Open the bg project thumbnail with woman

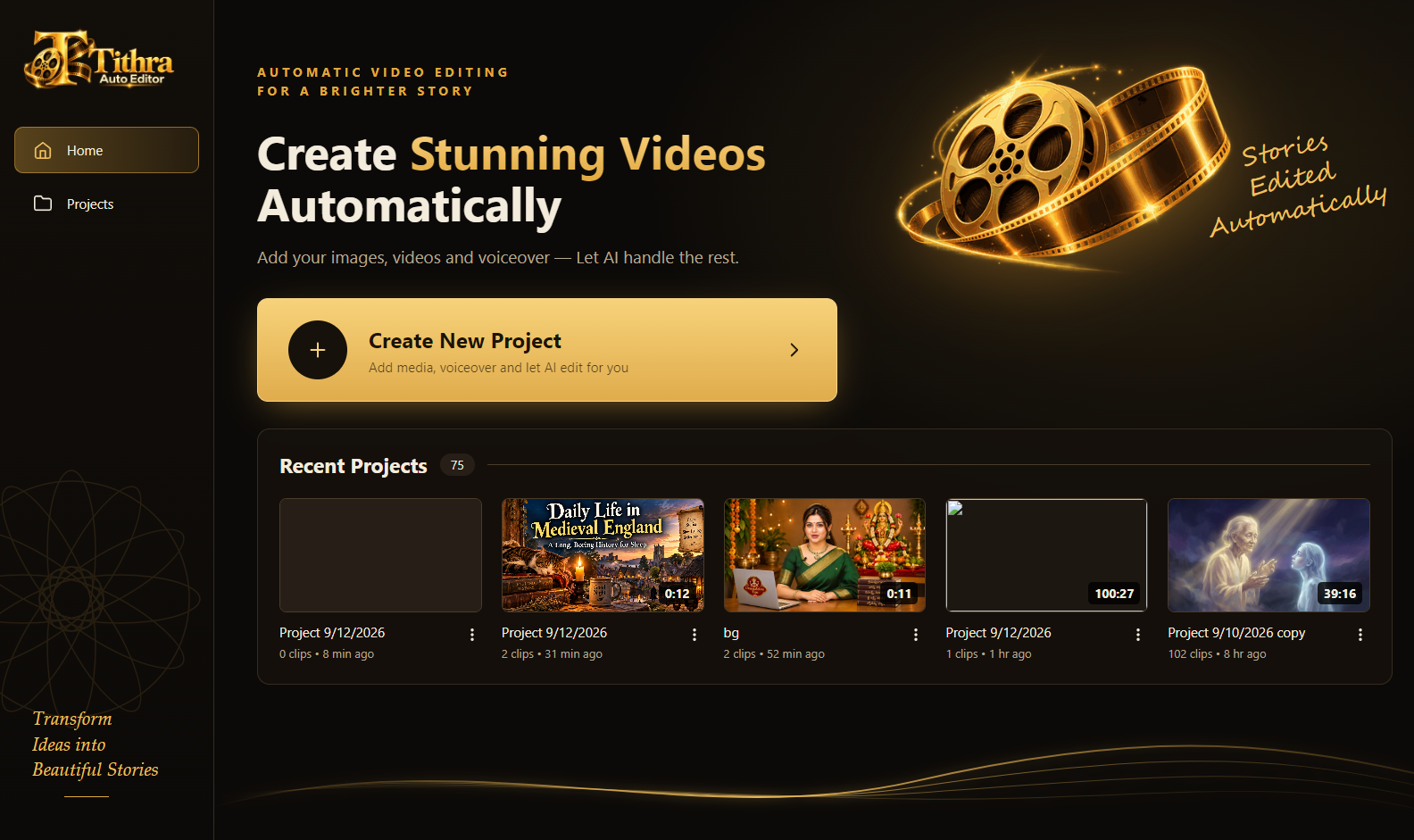[x=825, y=555]
